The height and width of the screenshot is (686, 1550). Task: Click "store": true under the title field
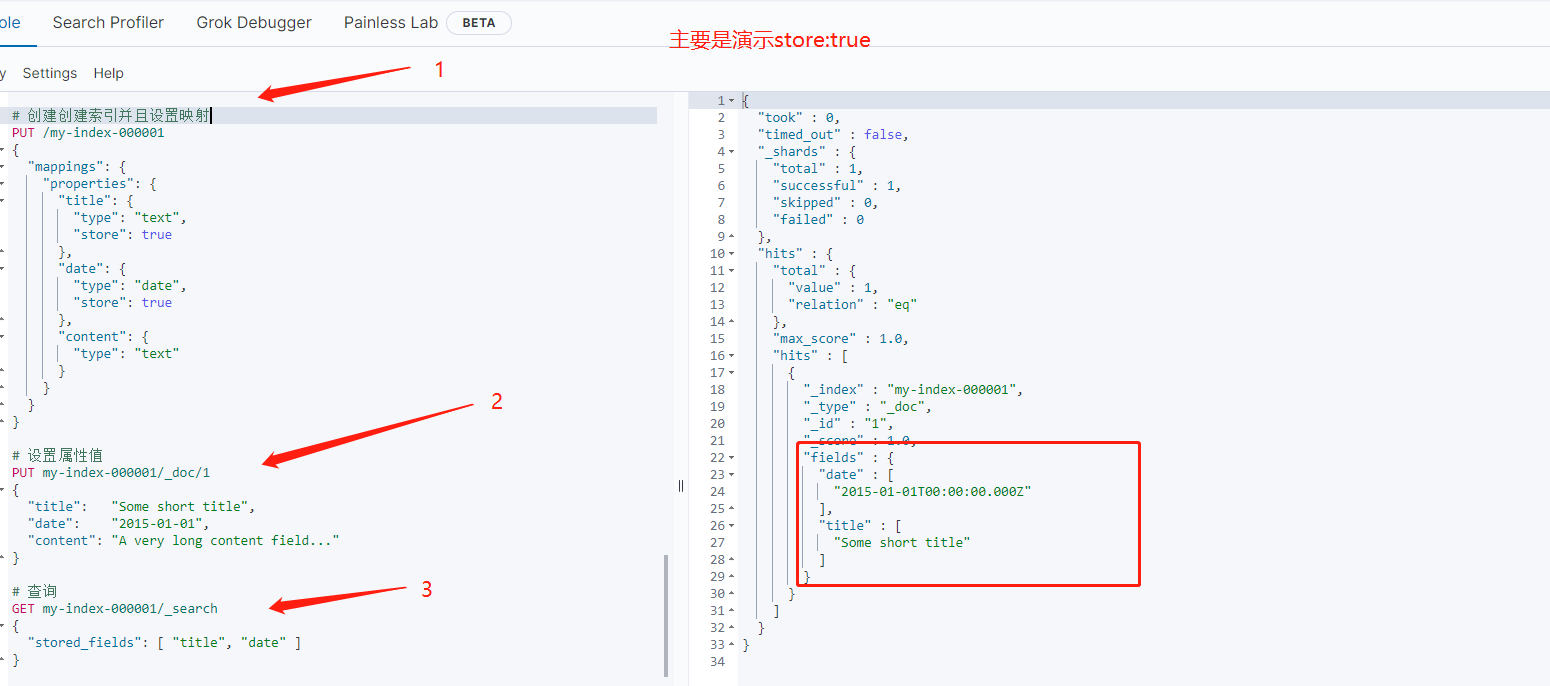(122, 235)
